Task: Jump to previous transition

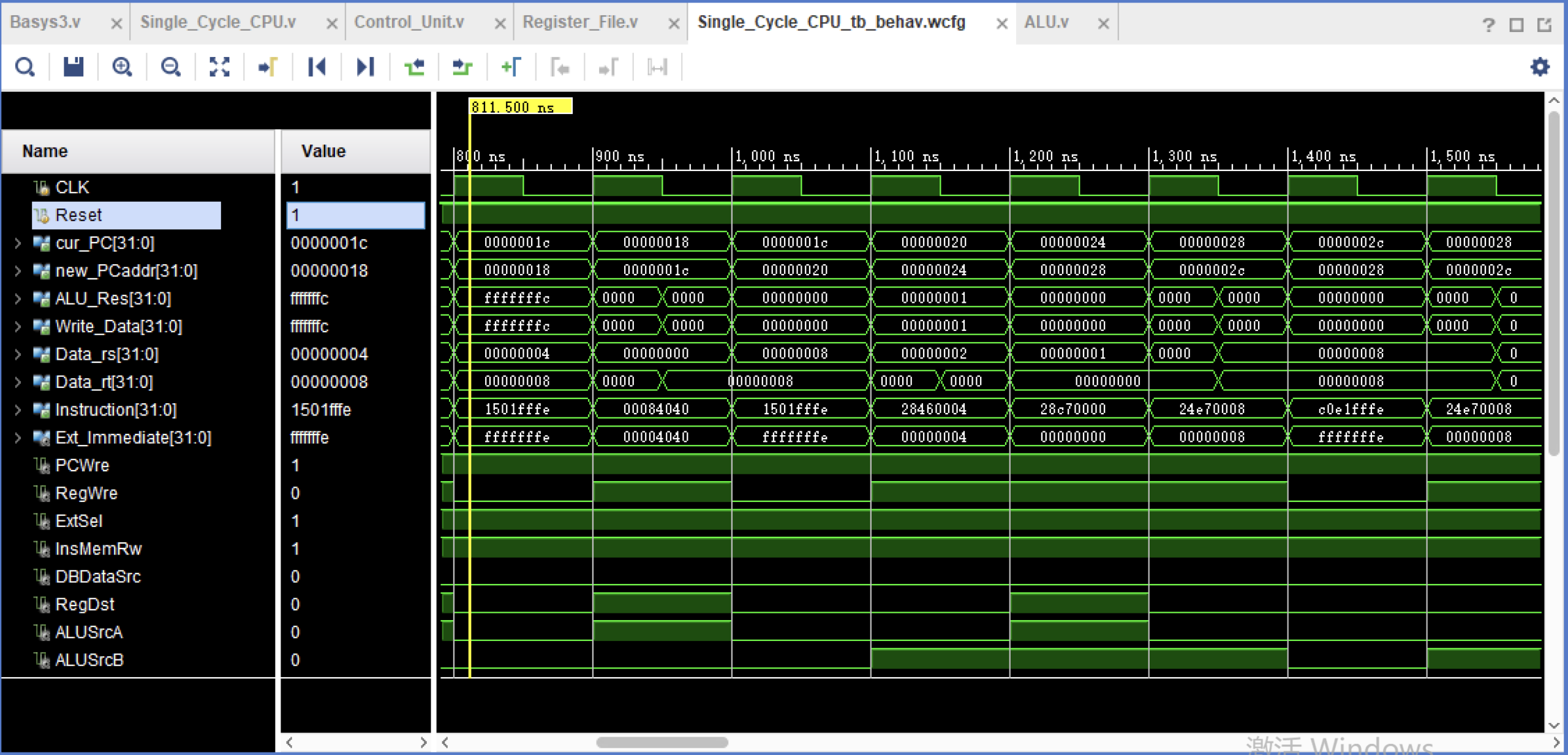Action: point(414,67)
